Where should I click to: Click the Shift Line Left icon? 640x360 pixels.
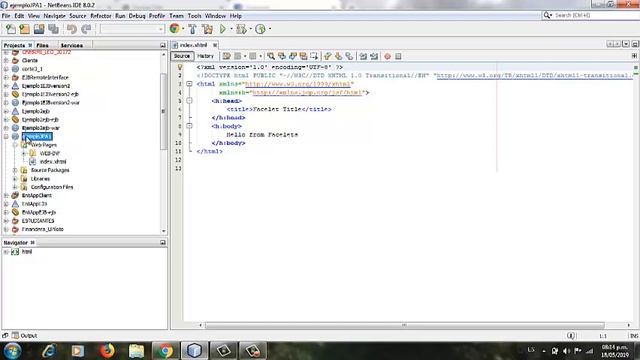(363, 56)
